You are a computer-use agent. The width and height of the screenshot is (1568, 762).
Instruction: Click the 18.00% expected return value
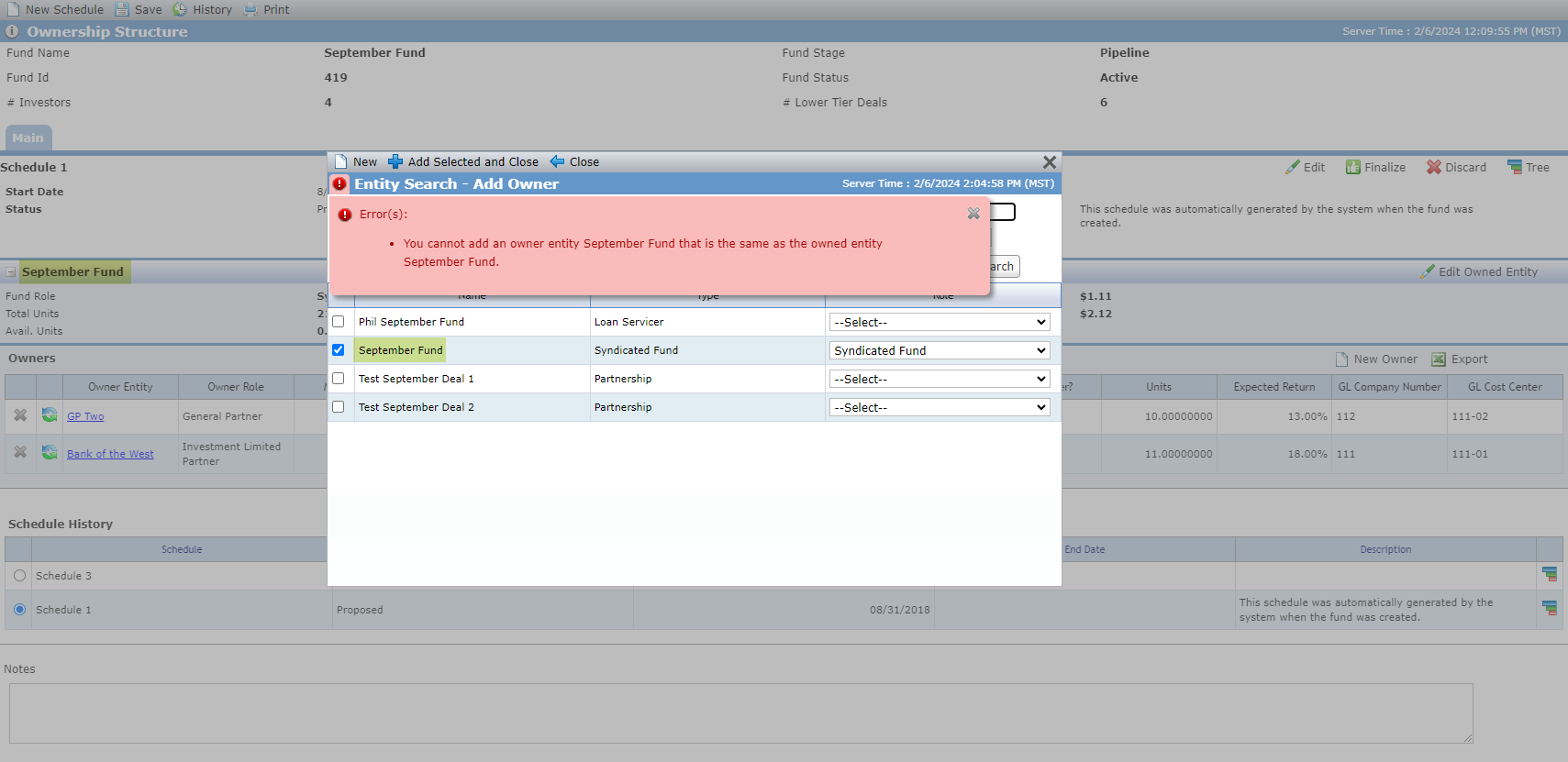[1307, 454]
